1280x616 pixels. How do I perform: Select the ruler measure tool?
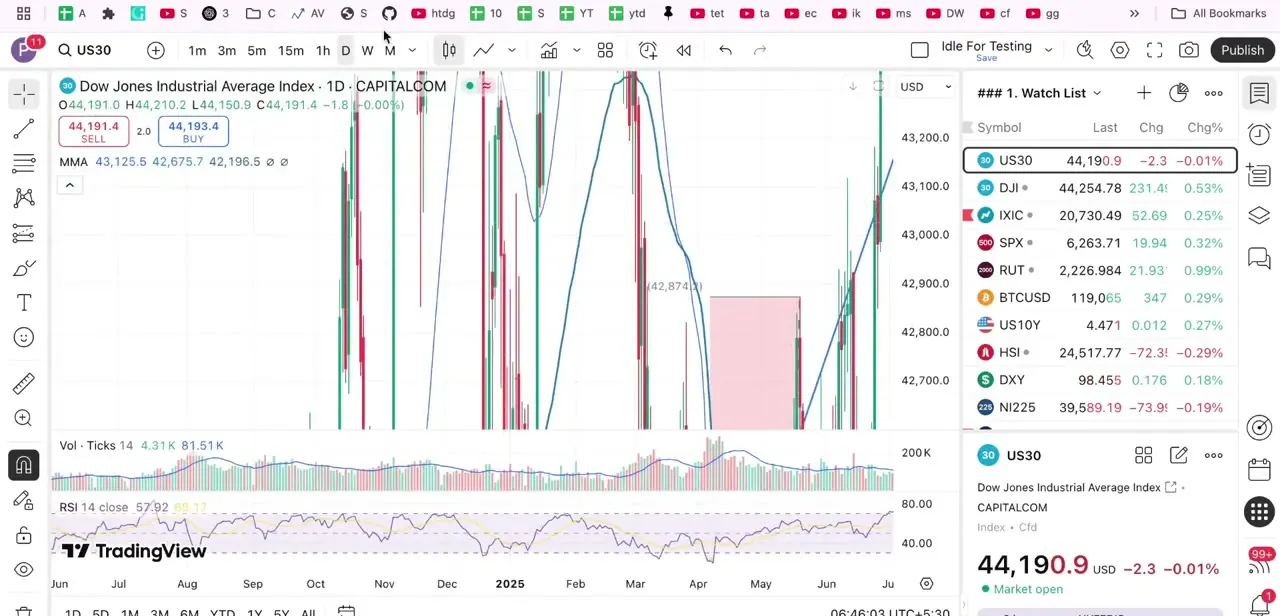pos(24,383)
